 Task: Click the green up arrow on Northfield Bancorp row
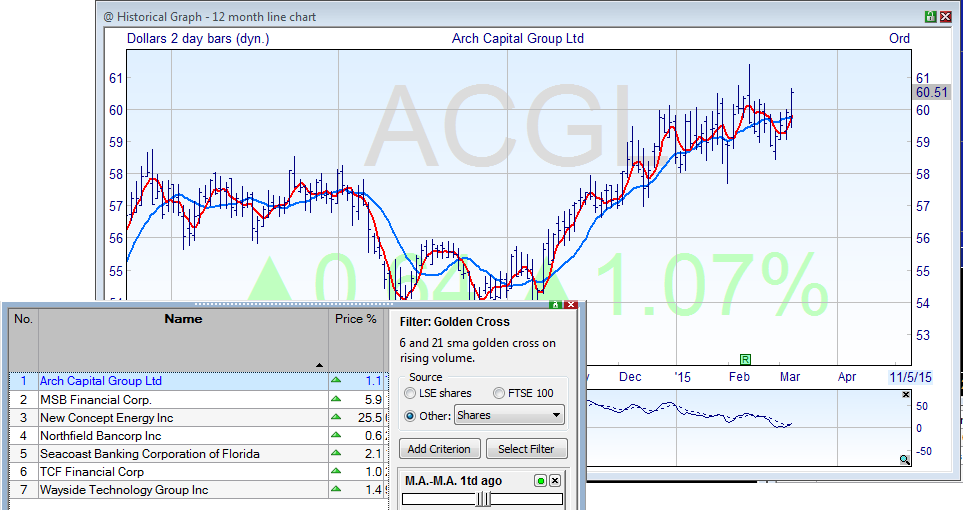coord(336,435)
